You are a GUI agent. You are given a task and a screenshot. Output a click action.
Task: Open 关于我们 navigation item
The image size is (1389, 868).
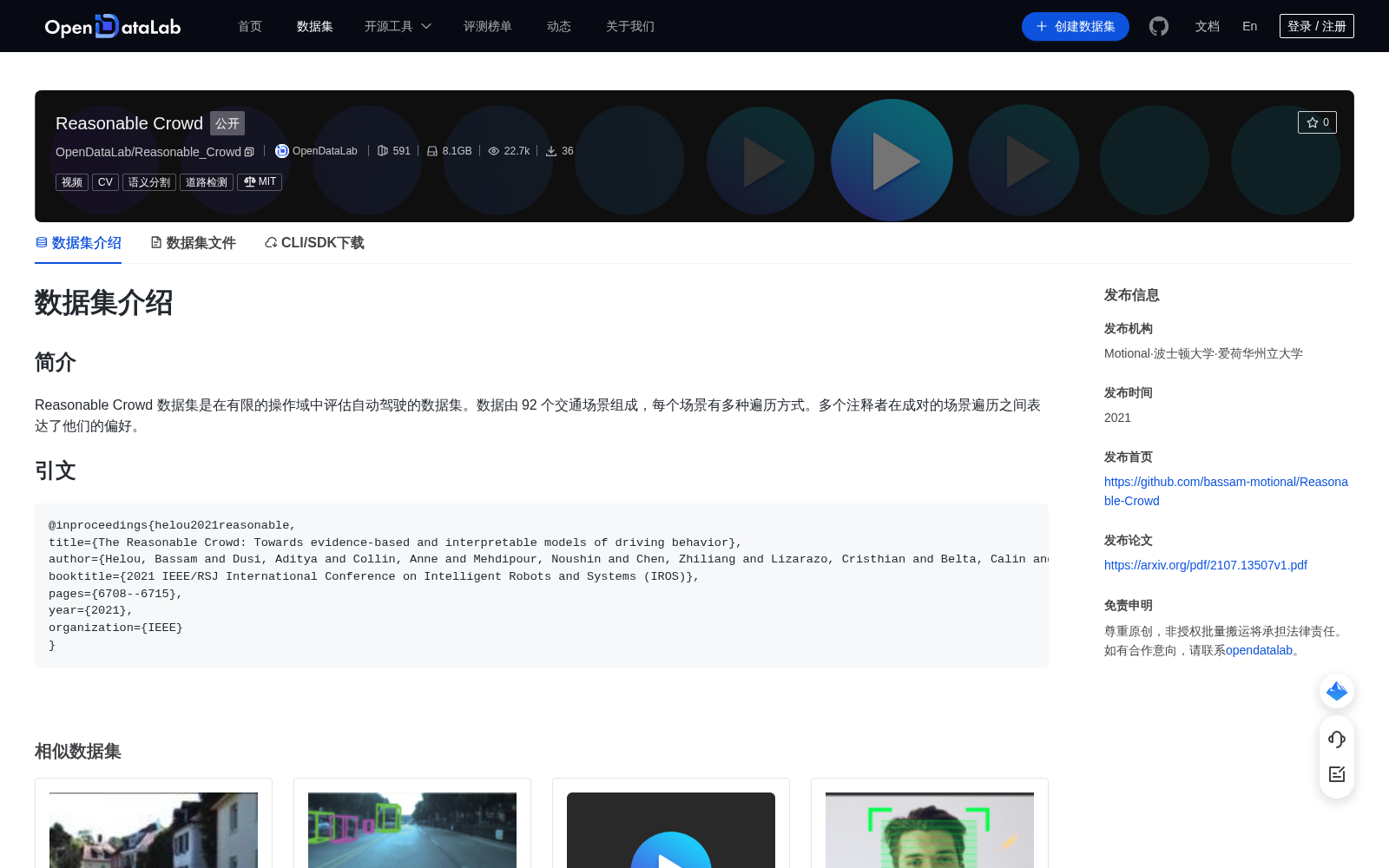630,26
